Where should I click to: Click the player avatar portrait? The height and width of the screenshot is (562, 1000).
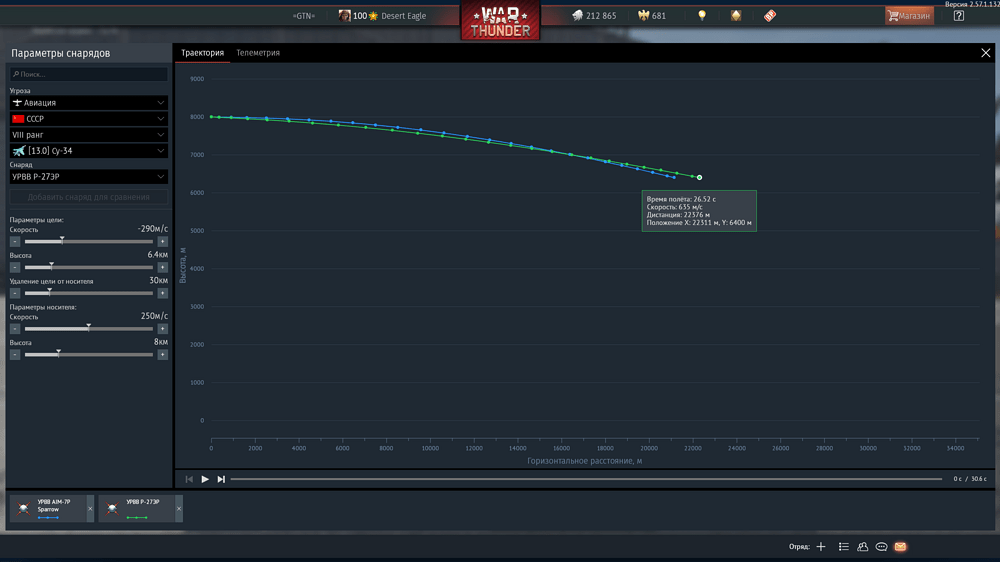344,15
